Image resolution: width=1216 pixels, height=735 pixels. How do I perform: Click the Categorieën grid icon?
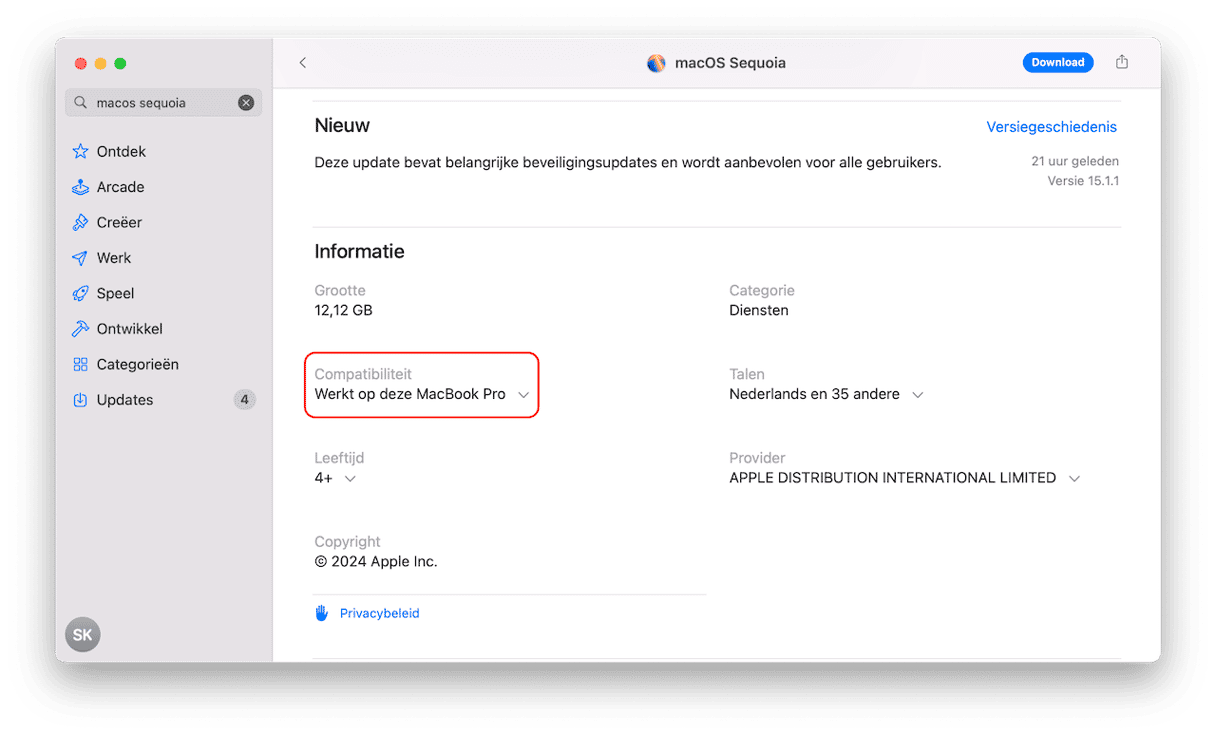click(x=81, y=364)
